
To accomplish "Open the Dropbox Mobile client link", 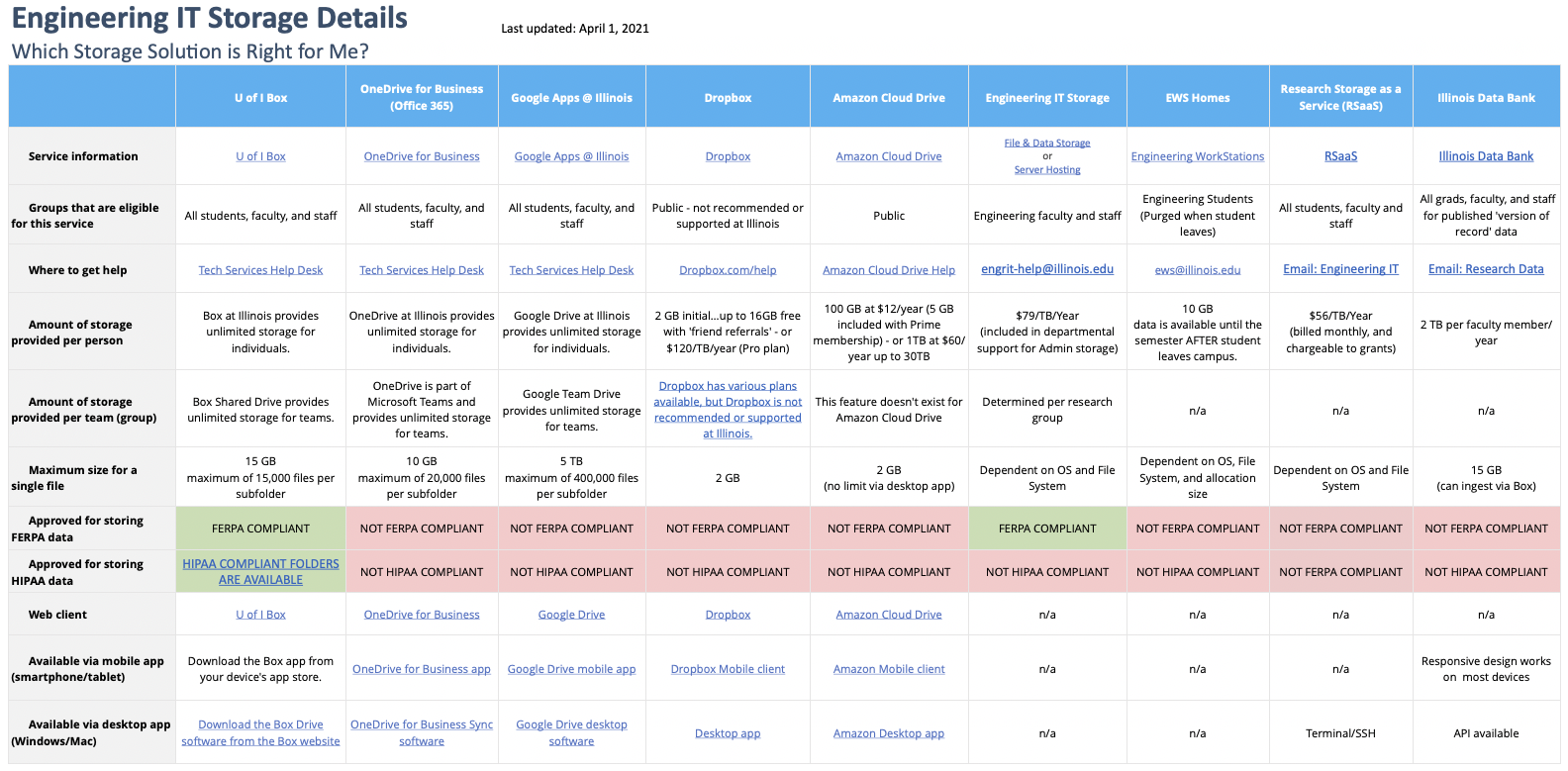I will (x=728, y=669).
